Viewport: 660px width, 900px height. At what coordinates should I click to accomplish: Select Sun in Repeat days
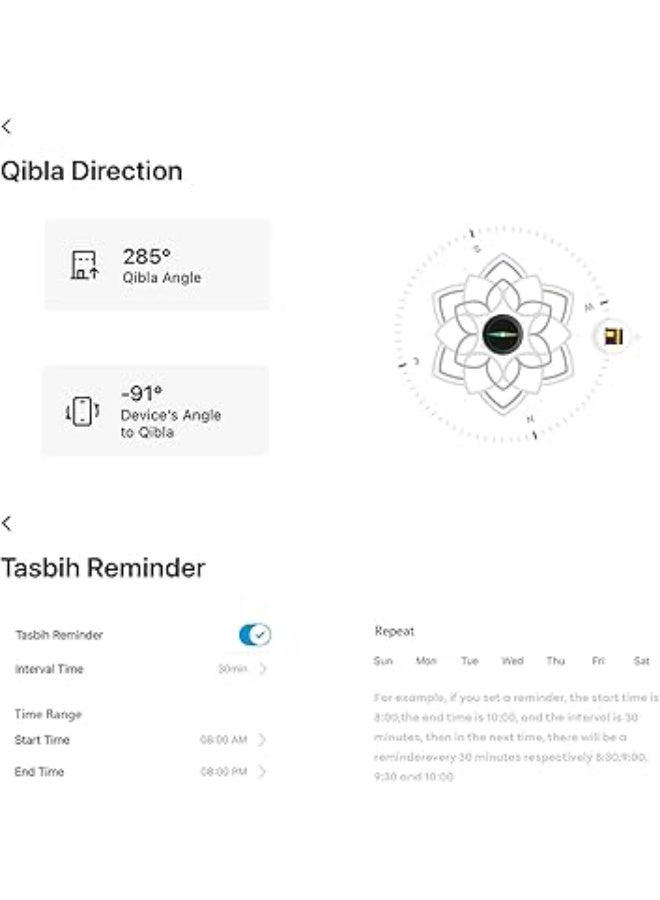pyautogui.click(x=383, y=661)
